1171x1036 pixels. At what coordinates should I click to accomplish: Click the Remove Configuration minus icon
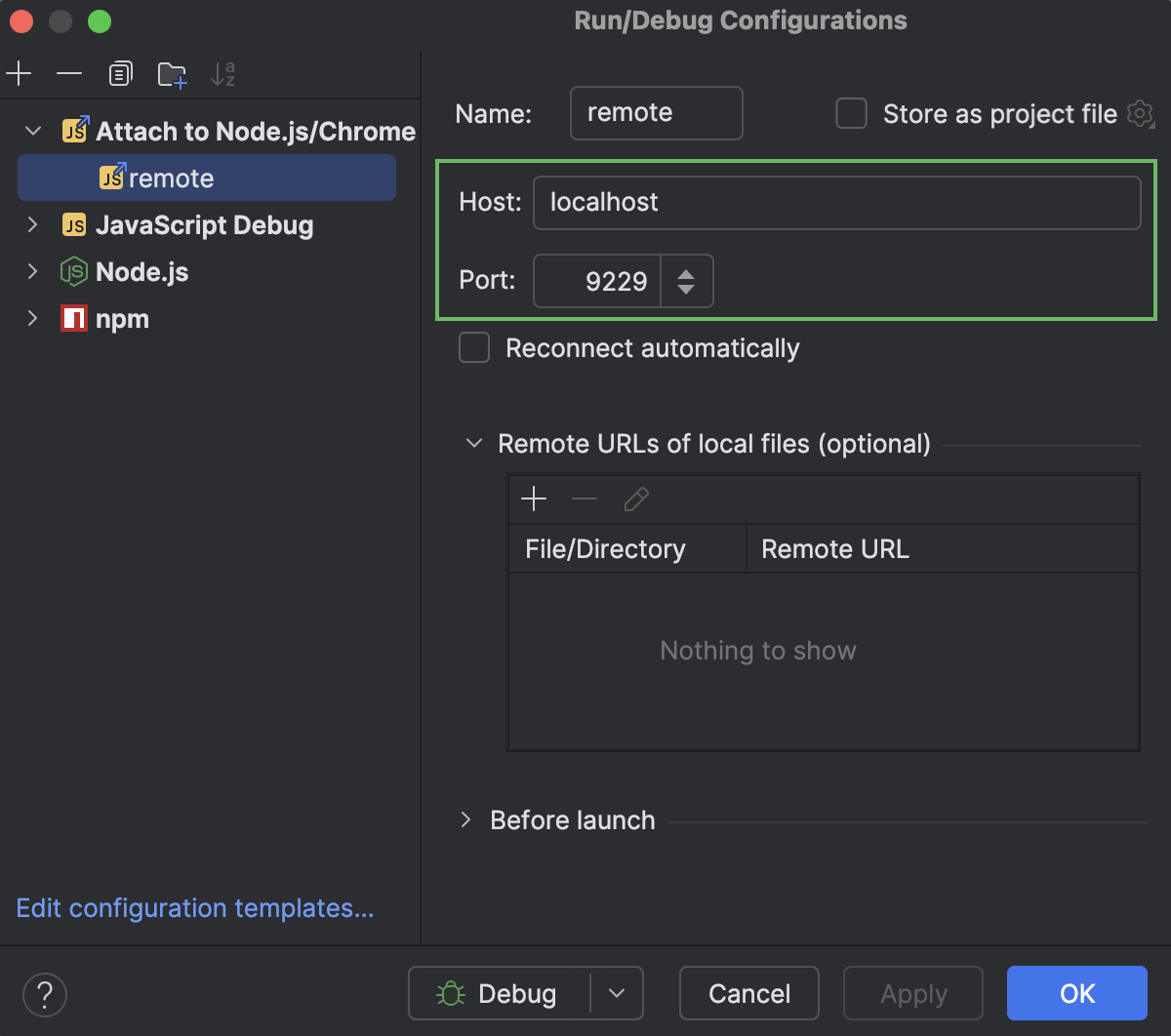tap(69, 74)
